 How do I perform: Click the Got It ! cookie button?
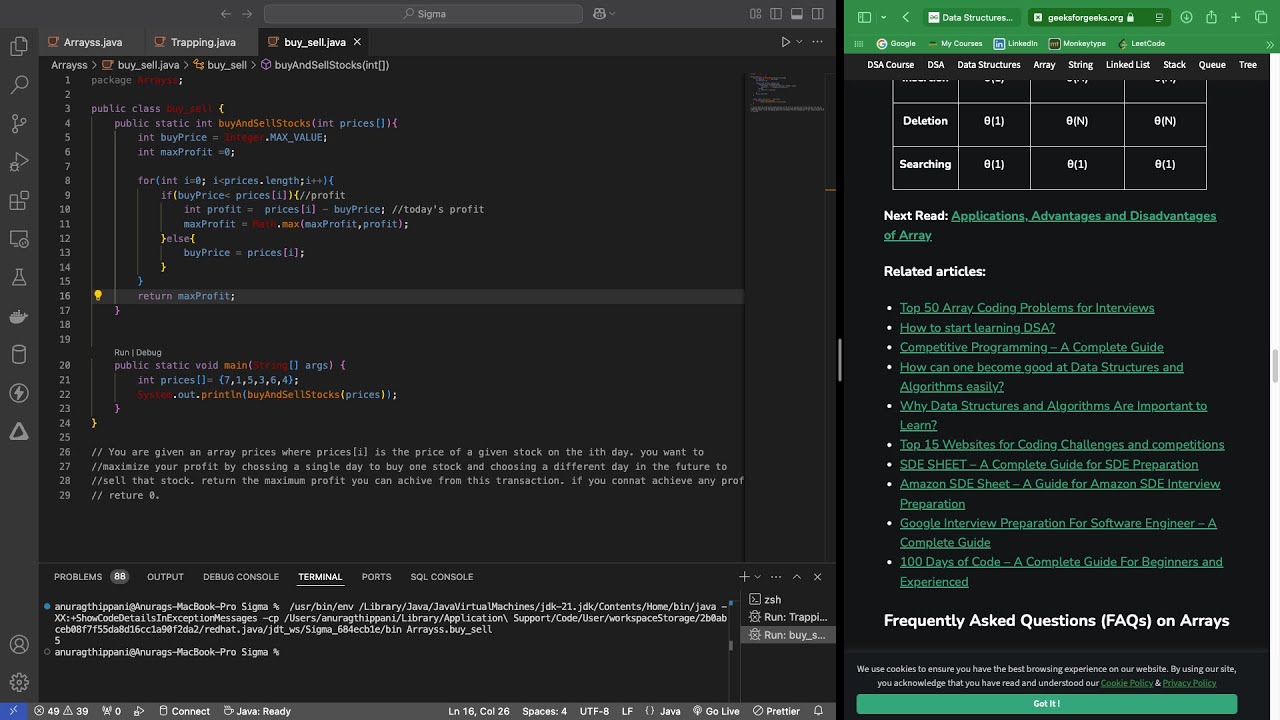coord(1047,703)
